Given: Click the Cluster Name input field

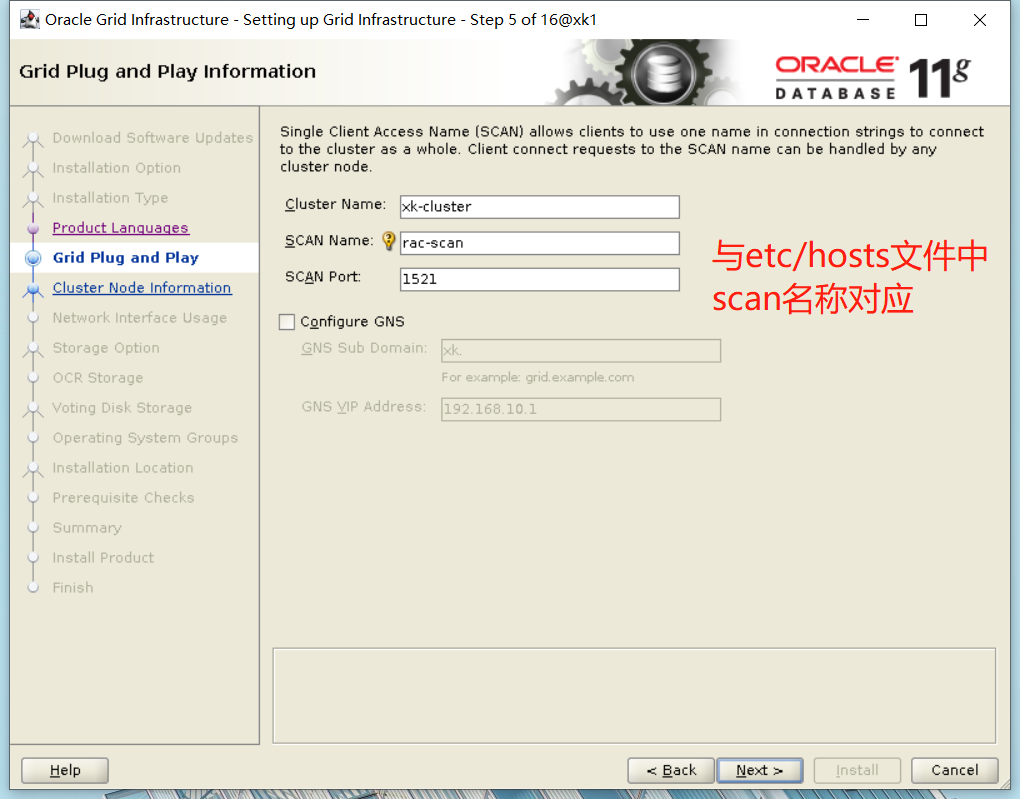Looking at the screenshot, I should [x=539, y=207].
